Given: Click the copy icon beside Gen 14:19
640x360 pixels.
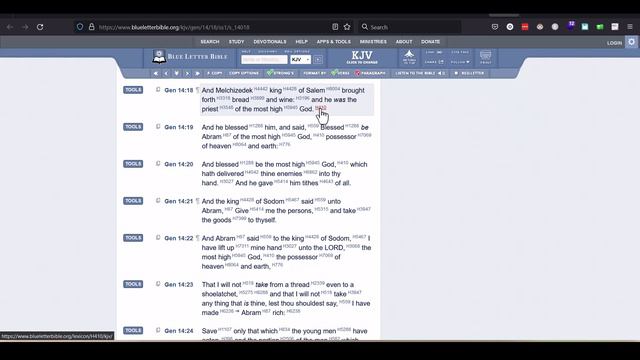Looking at the screenshot, I should [158, 127].
